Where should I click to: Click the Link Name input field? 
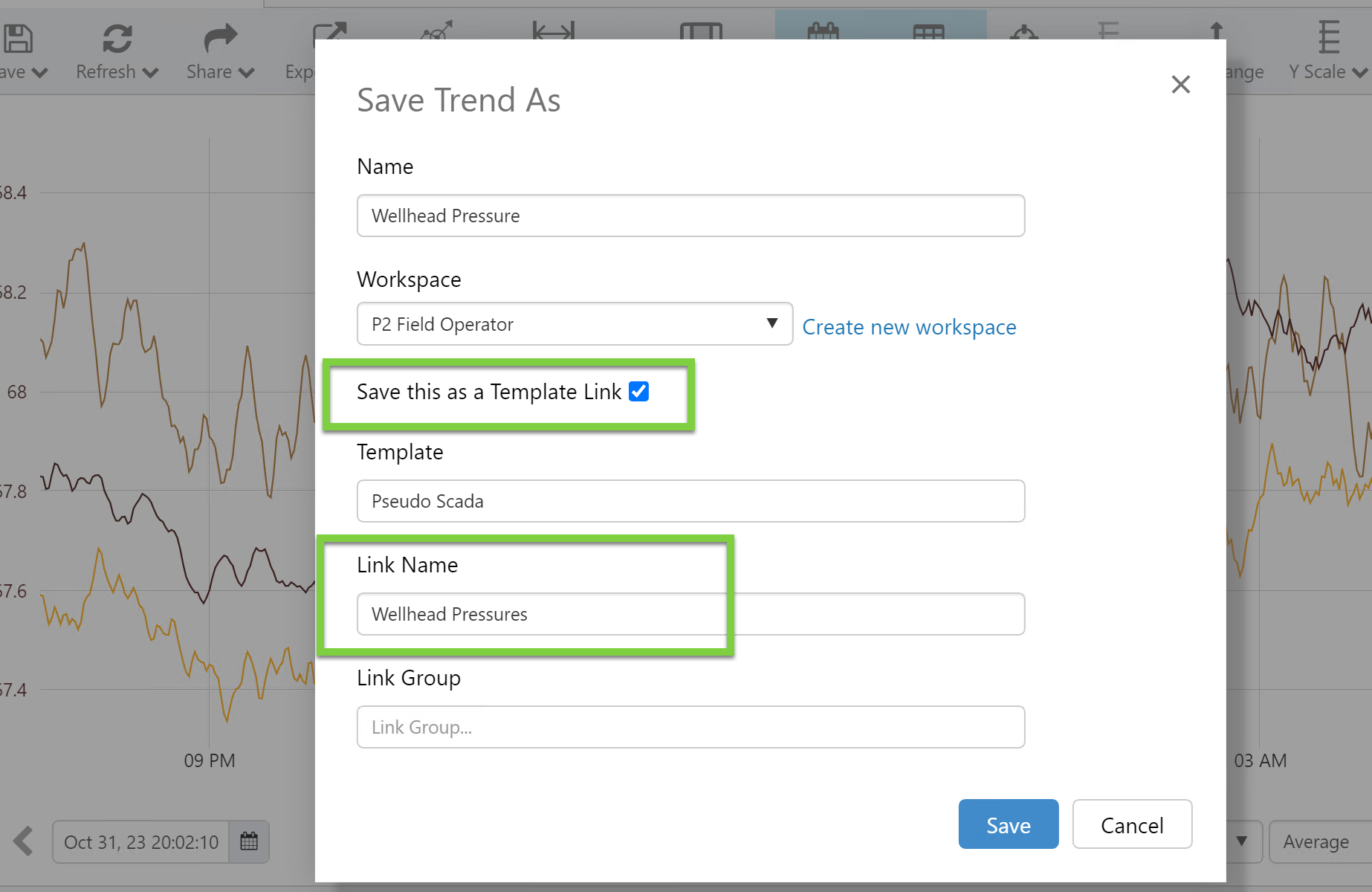pyautogui.click(x=690, y=614)
